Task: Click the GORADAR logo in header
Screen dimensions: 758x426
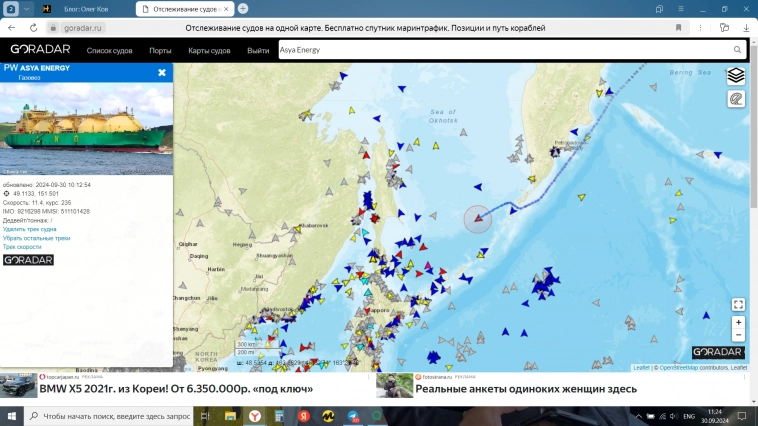Action: 40,49
